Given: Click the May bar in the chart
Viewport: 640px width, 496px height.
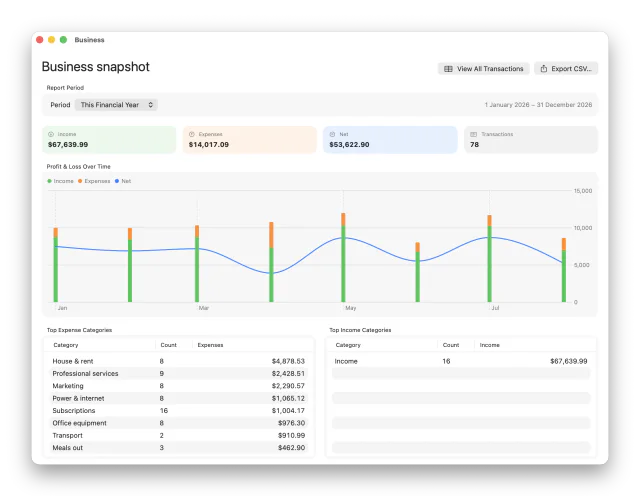Looking at the screenshot, I should pyautogui.click(x=343, y=258).
